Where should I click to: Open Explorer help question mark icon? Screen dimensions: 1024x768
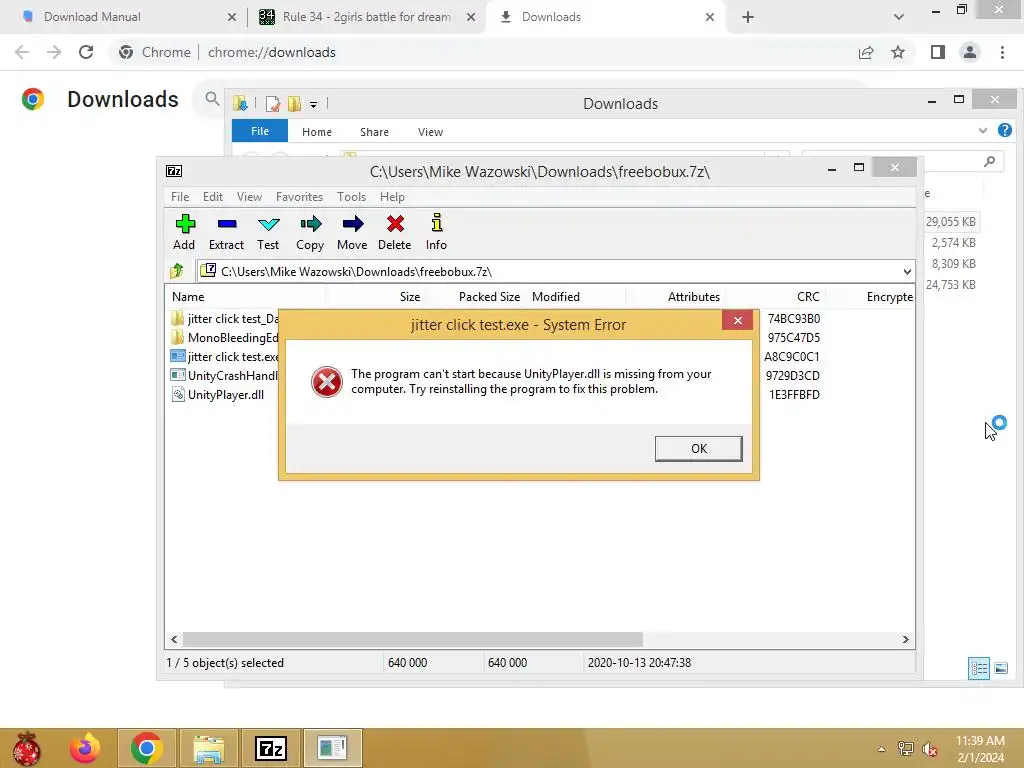click(x=1004, y=131)
